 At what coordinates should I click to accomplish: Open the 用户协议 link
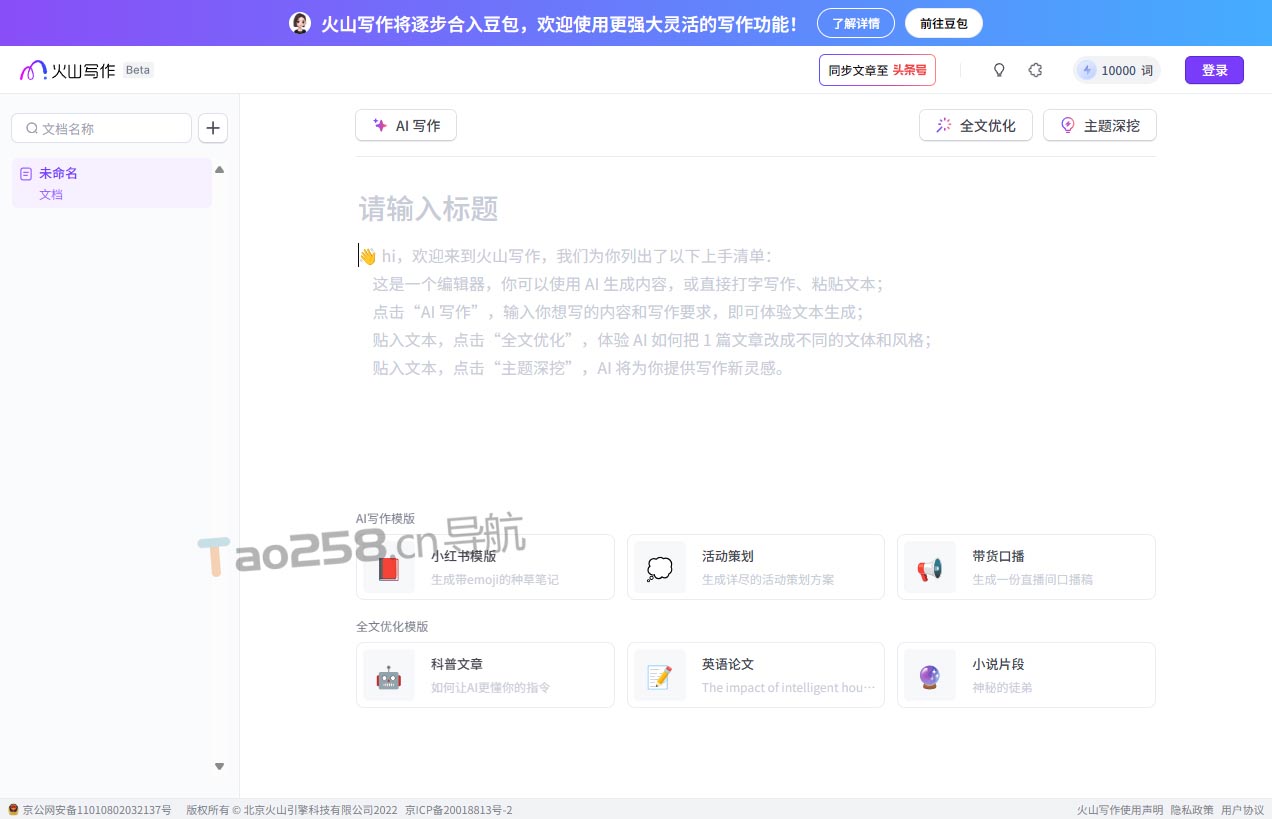pos(1243,810)
